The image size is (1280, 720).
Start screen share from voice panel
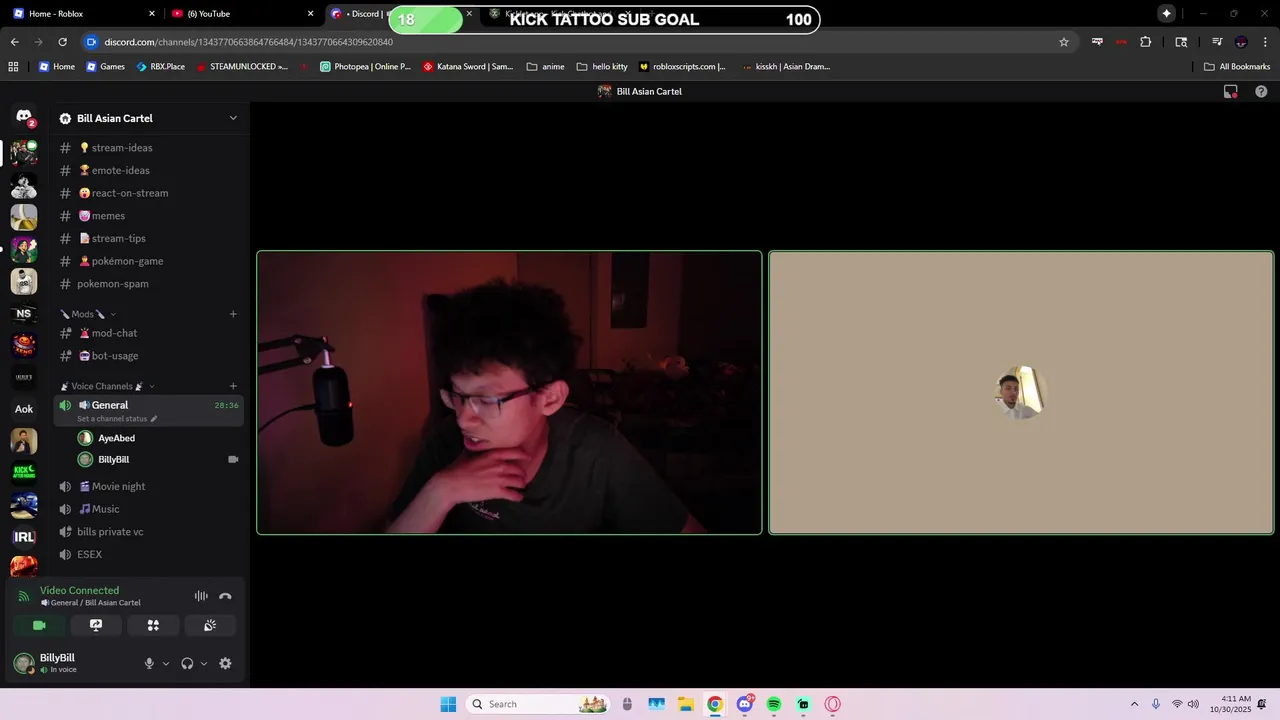pos(96,625)
